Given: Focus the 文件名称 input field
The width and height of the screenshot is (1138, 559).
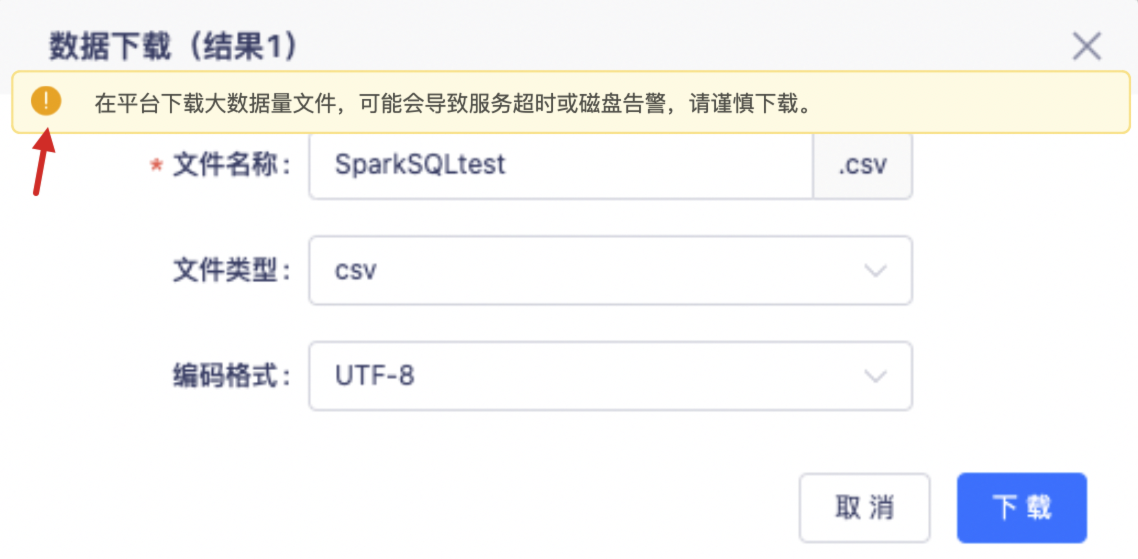Looking at the screenshot, I should (x=560, y=166).
